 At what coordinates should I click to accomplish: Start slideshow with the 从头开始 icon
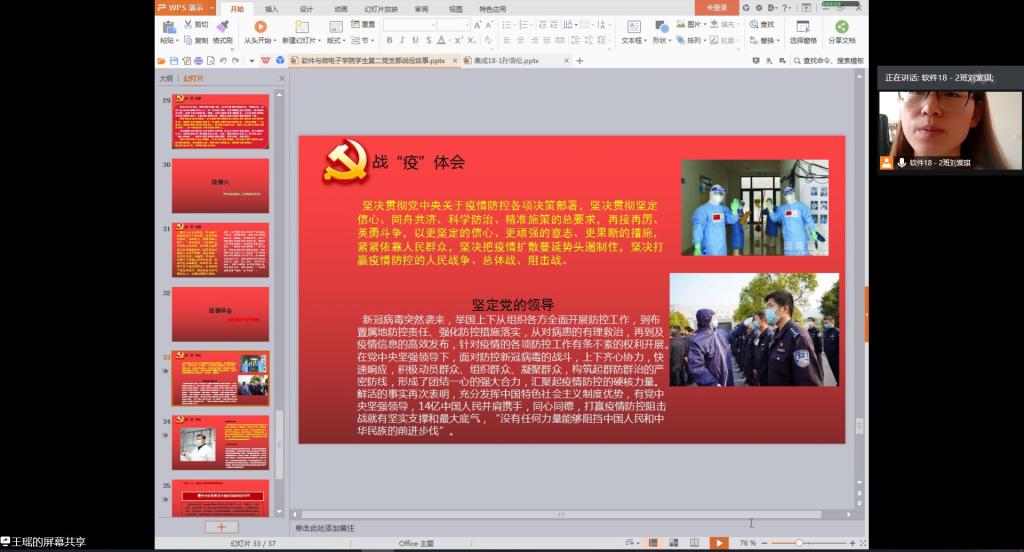259,27
